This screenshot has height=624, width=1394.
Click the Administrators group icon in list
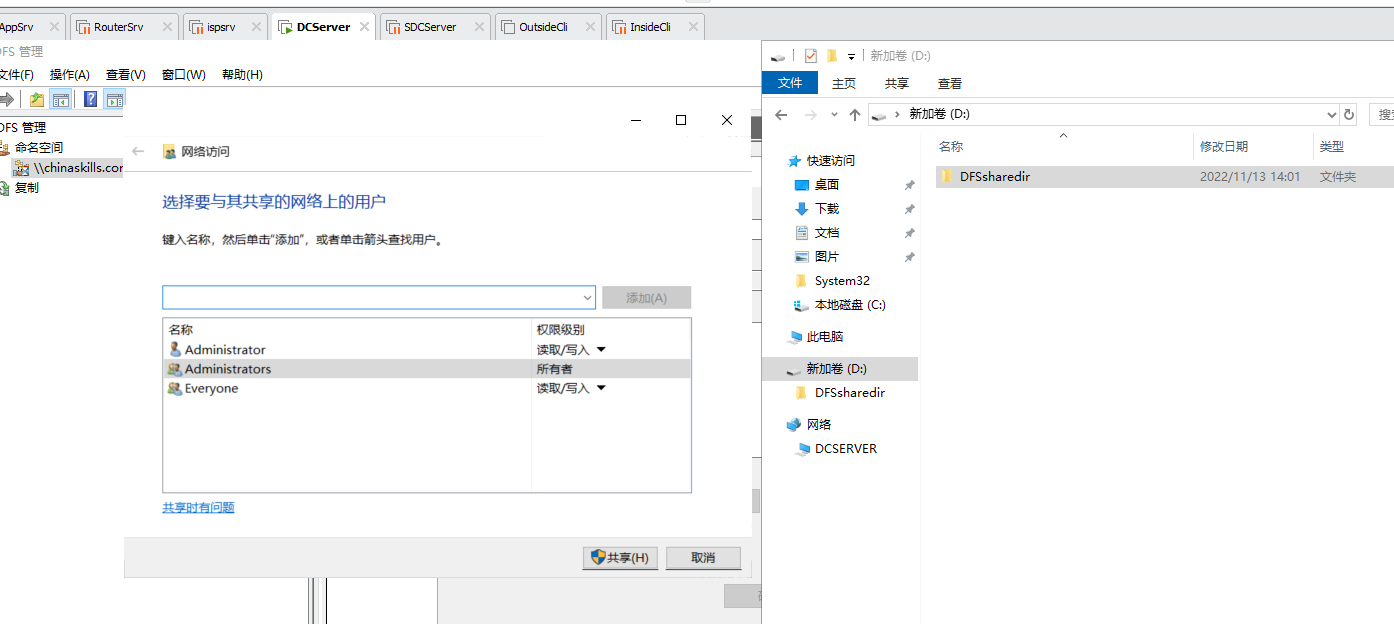click(x=175, y=369)
